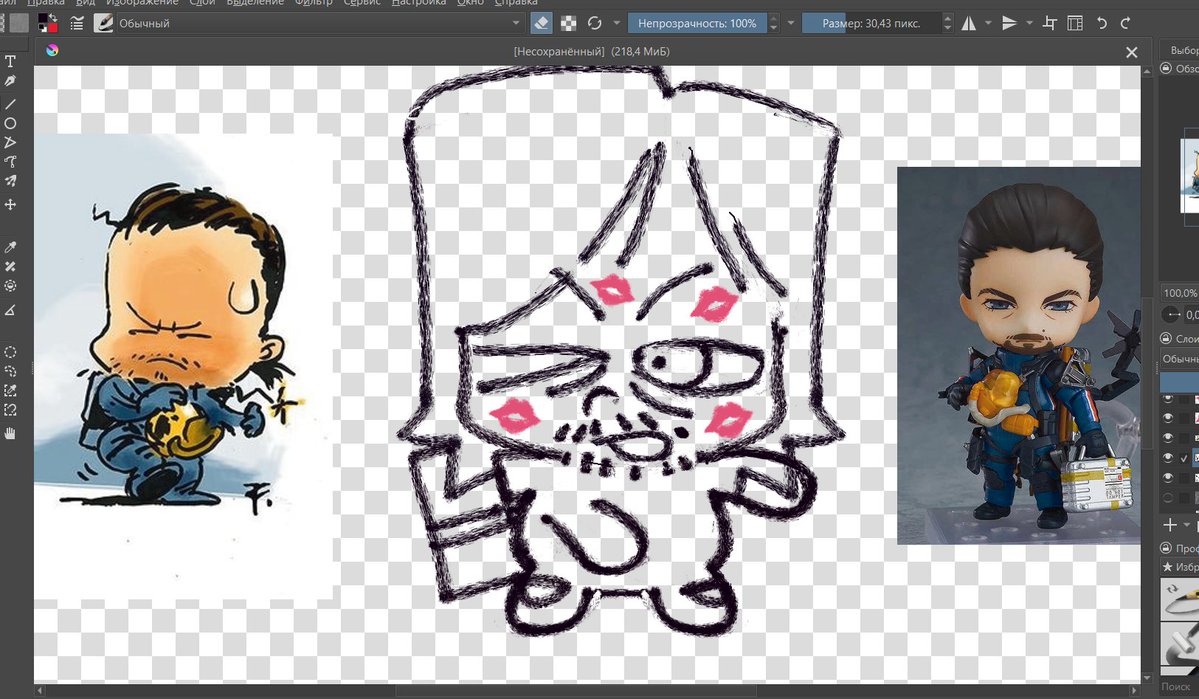Screen dimensions: 1199x699
Task: Toggle visibility of fifth layer
Action: pos(1168,477)
